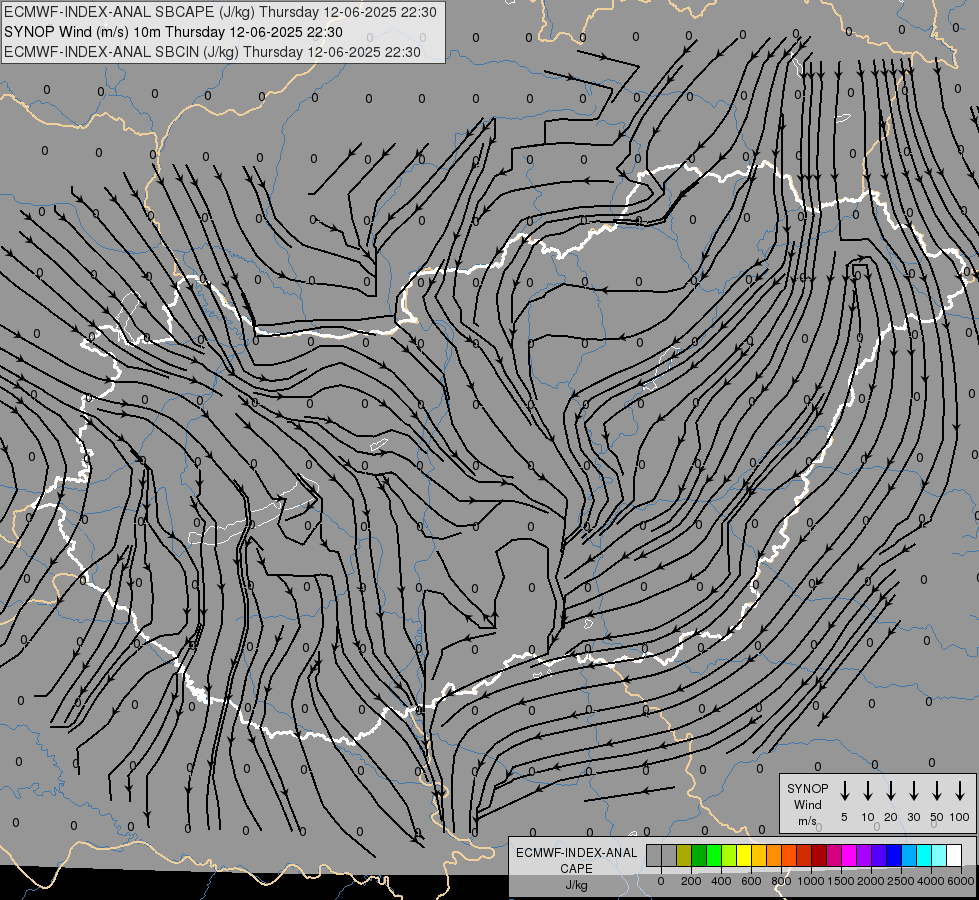979x900 pixels.
Task: Click the 10 m/s wind arrow symbol
Action: (x=867, y=790)
